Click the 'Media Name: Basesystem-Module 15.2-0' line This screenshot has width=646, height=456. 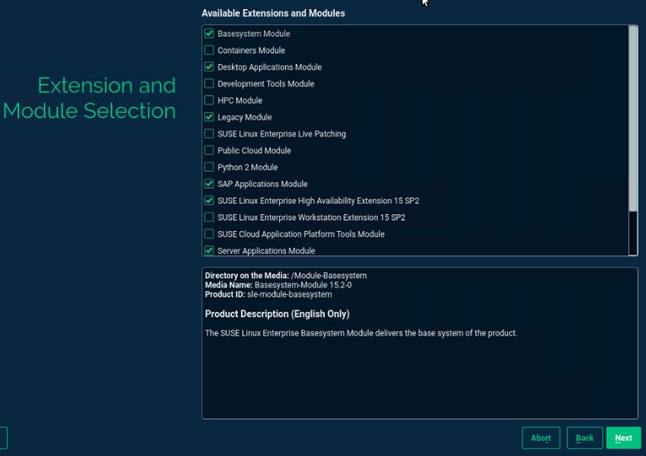(278, 285)
